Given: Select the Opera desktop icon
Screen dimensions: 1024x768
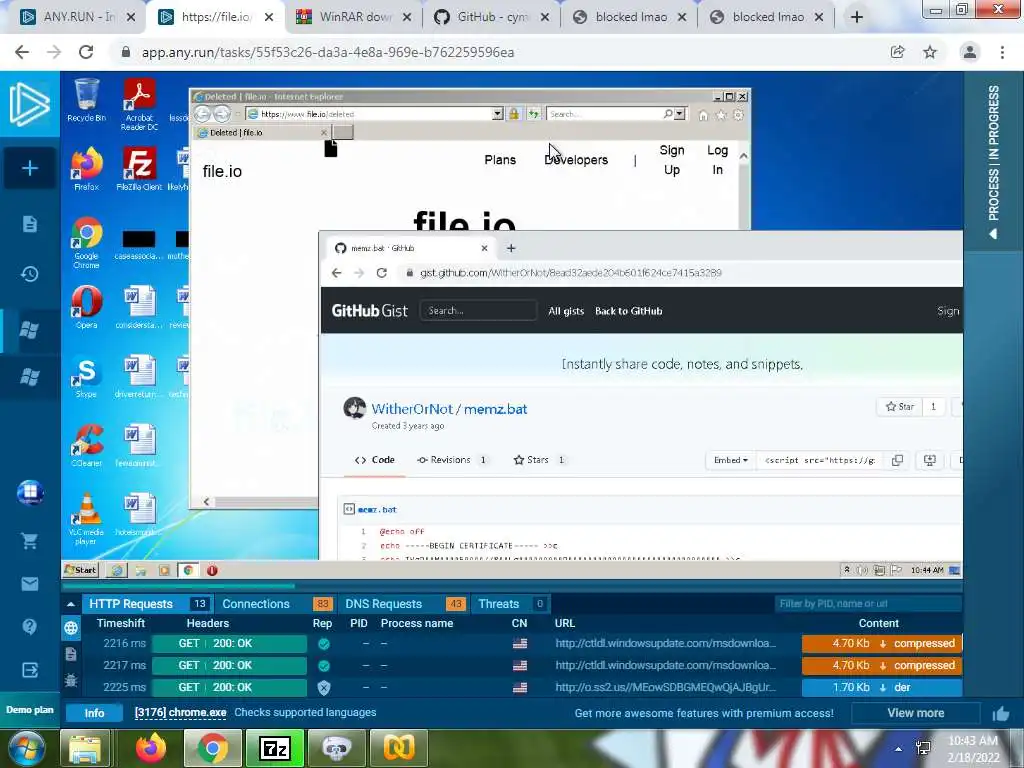Looking at the screenshot, I should click(86, 307).
